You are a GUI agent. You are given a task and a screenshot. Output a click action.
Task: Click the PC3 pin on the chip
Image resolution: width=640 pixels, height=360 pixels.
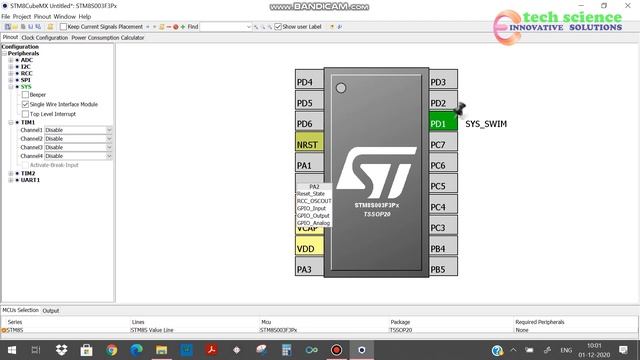pos(443,225)
